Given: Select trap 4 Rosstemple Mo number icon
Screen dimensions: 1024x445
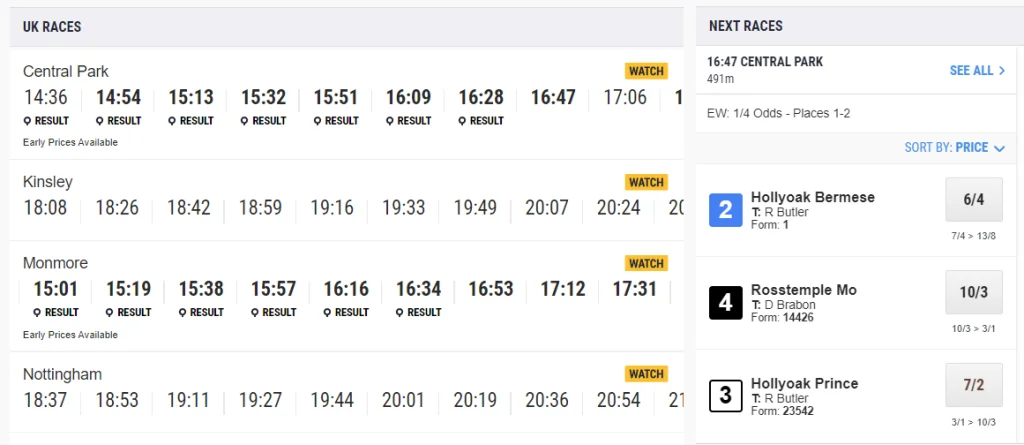Looking at the screenshot, I should [x=725, y=303].
